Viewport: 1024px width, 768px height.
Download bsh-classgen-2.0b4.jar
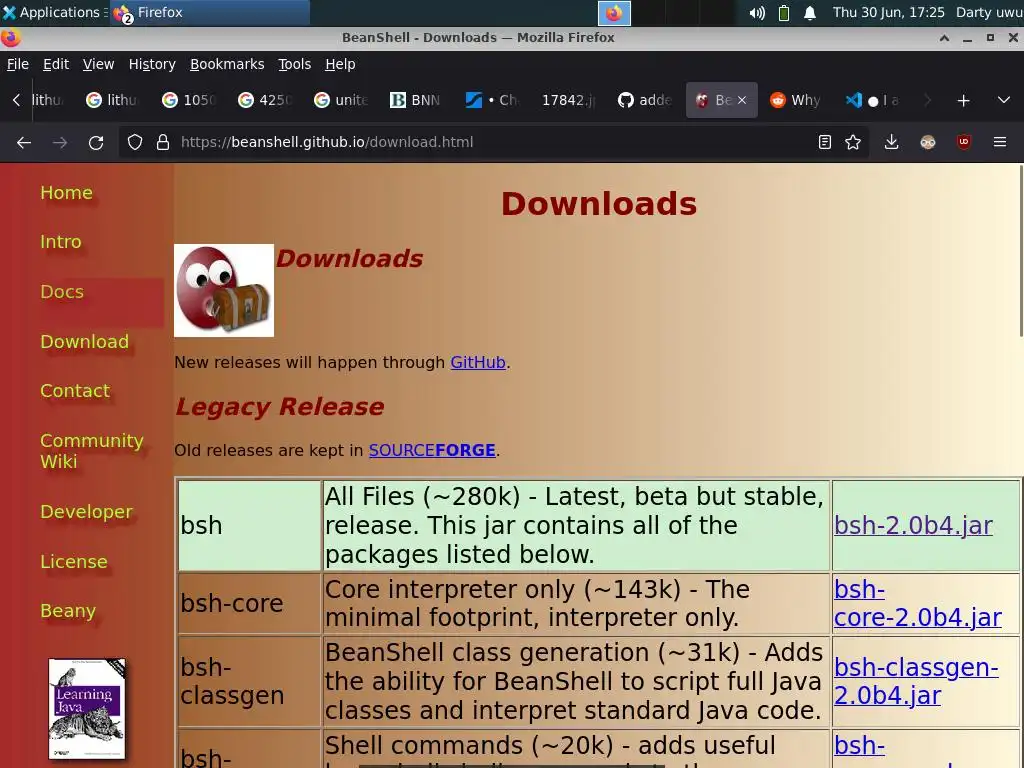pyautogui.click(x=916, y=681)
